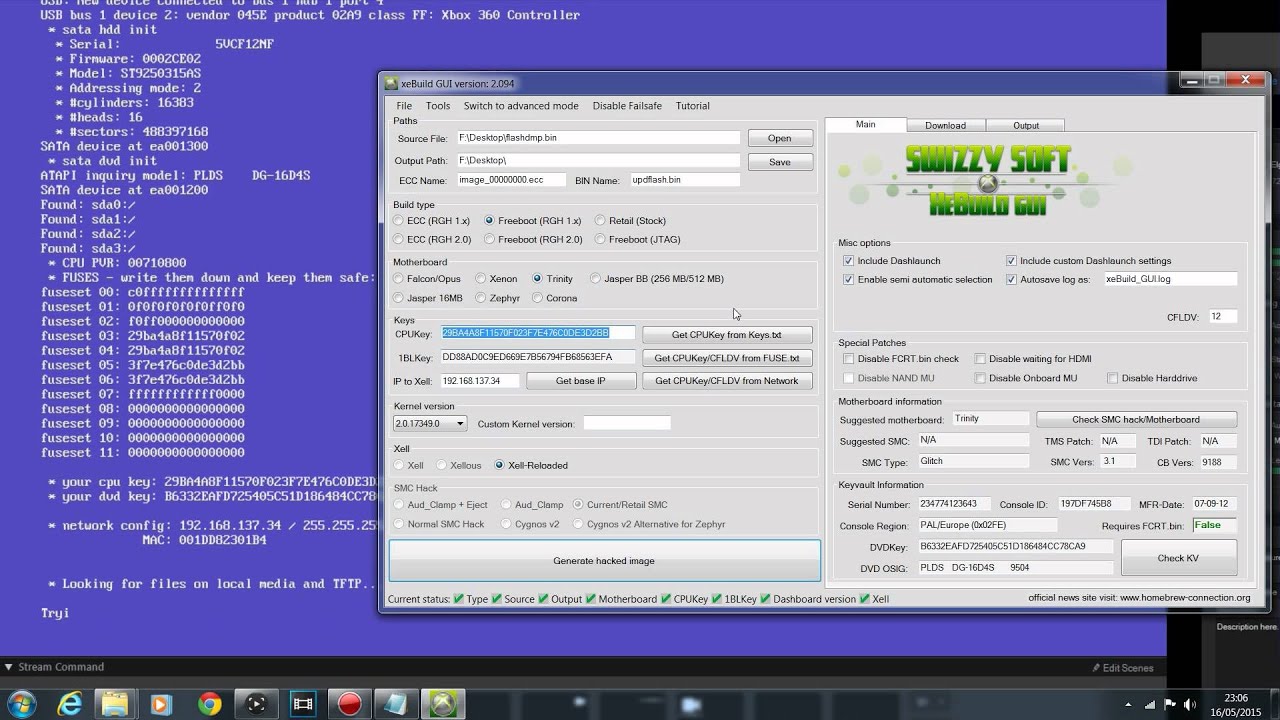This screenshot has width=1280, height=720.
Task: Open the Kernel version dropdown
Action: pos(430,424)
